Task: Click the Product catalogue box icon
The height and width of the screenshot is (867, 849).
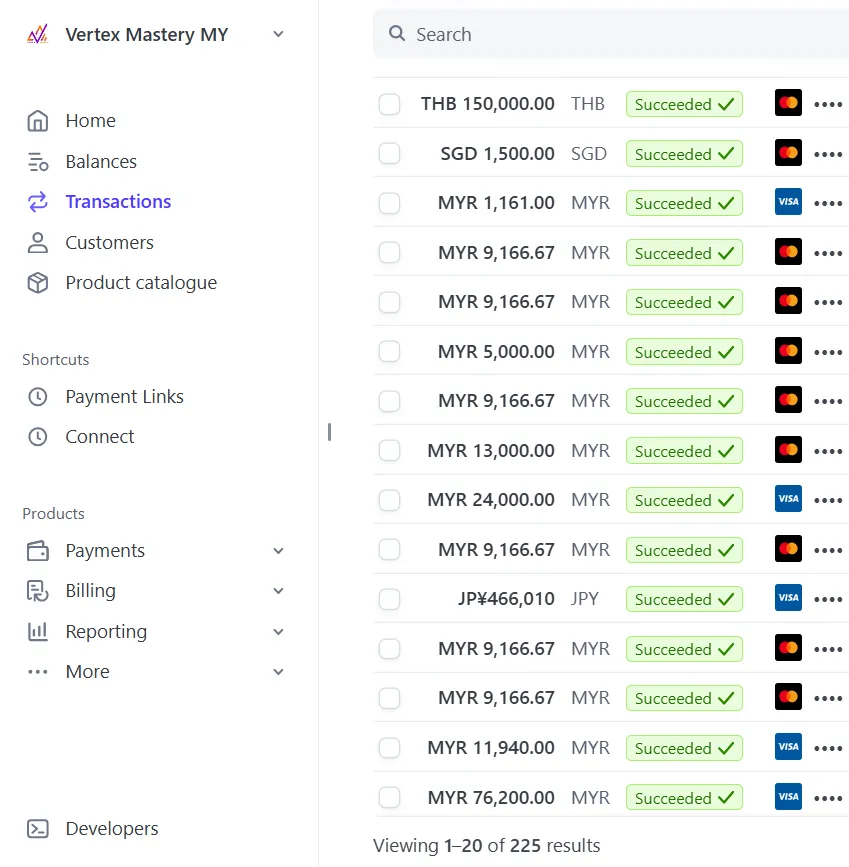Action: (x=38, y=283)
